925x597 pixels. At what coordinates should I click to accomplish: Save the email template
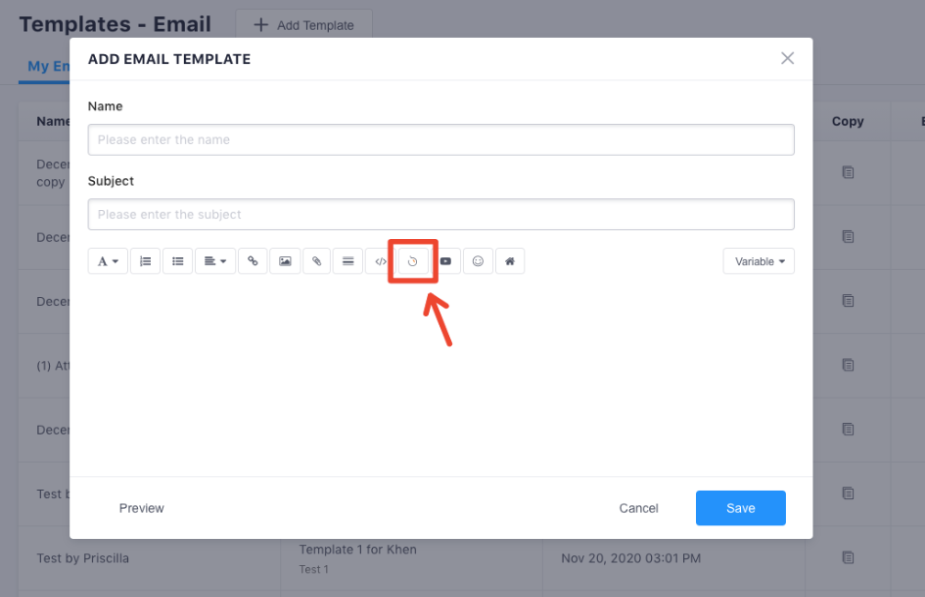[740, 508]
